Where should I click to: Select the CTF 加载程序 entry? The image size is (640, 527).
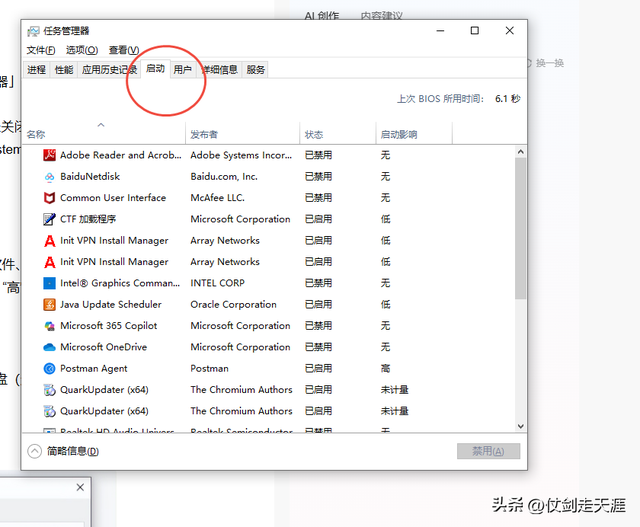[x=88, y=219]
